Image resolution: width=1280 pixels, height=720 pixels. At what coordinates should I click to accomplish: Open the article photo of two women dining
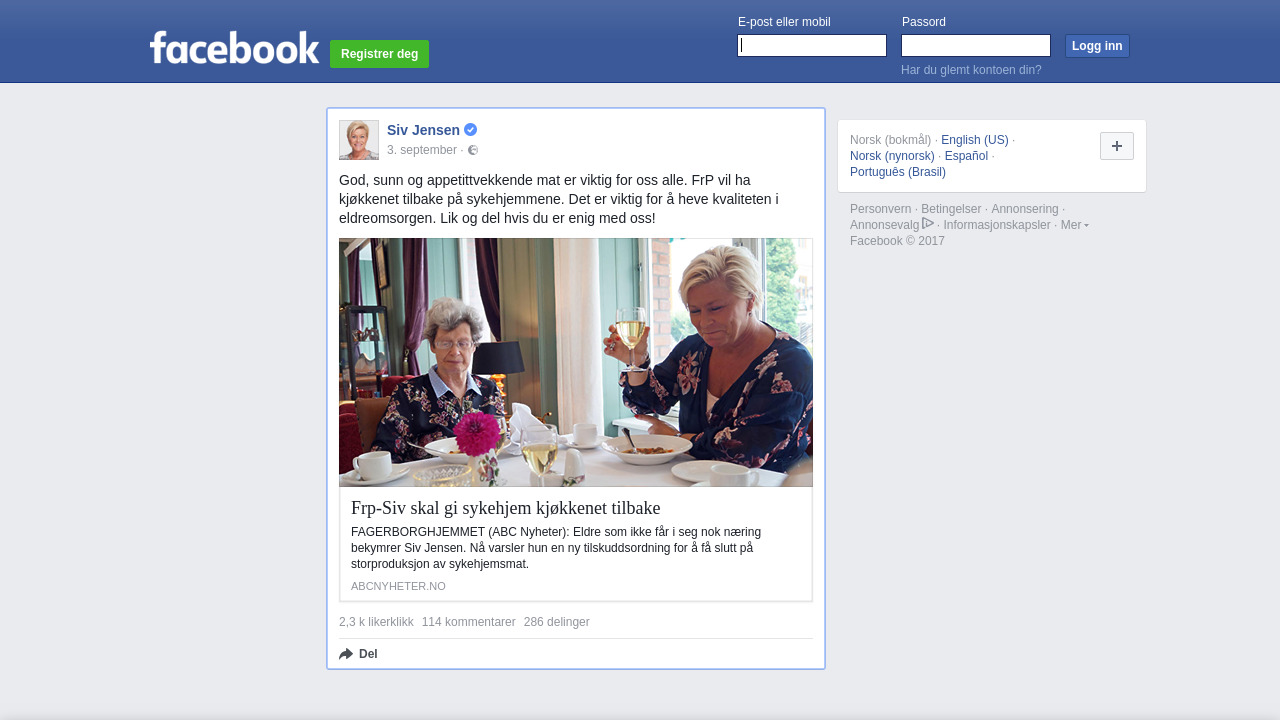576,362
